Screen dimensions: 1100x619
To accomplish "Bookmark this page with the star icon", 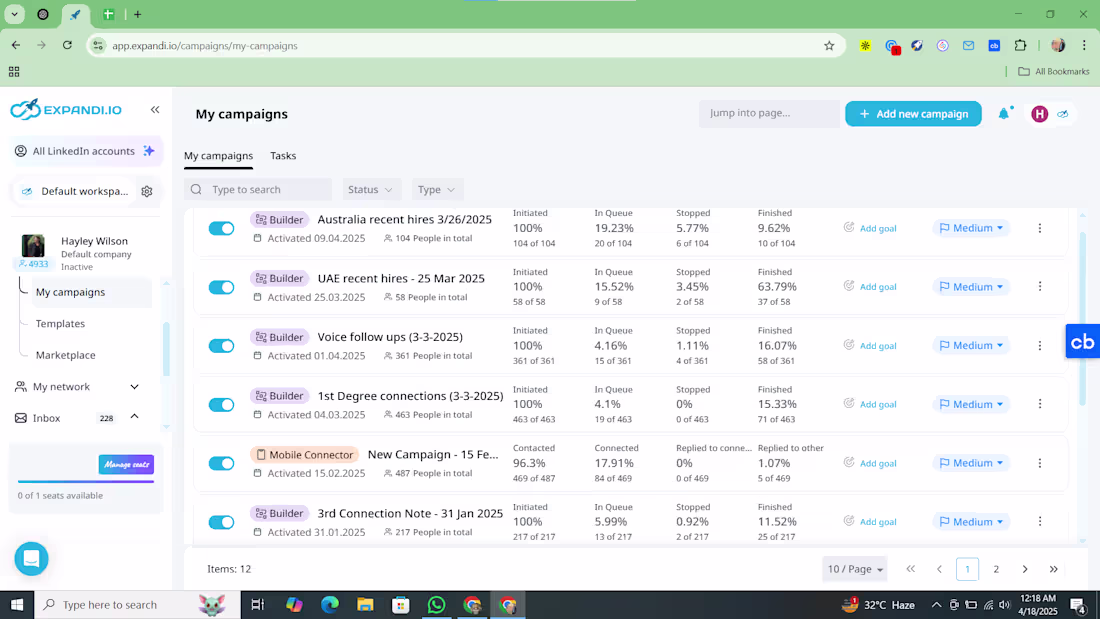I will click(x=829, y=46).
